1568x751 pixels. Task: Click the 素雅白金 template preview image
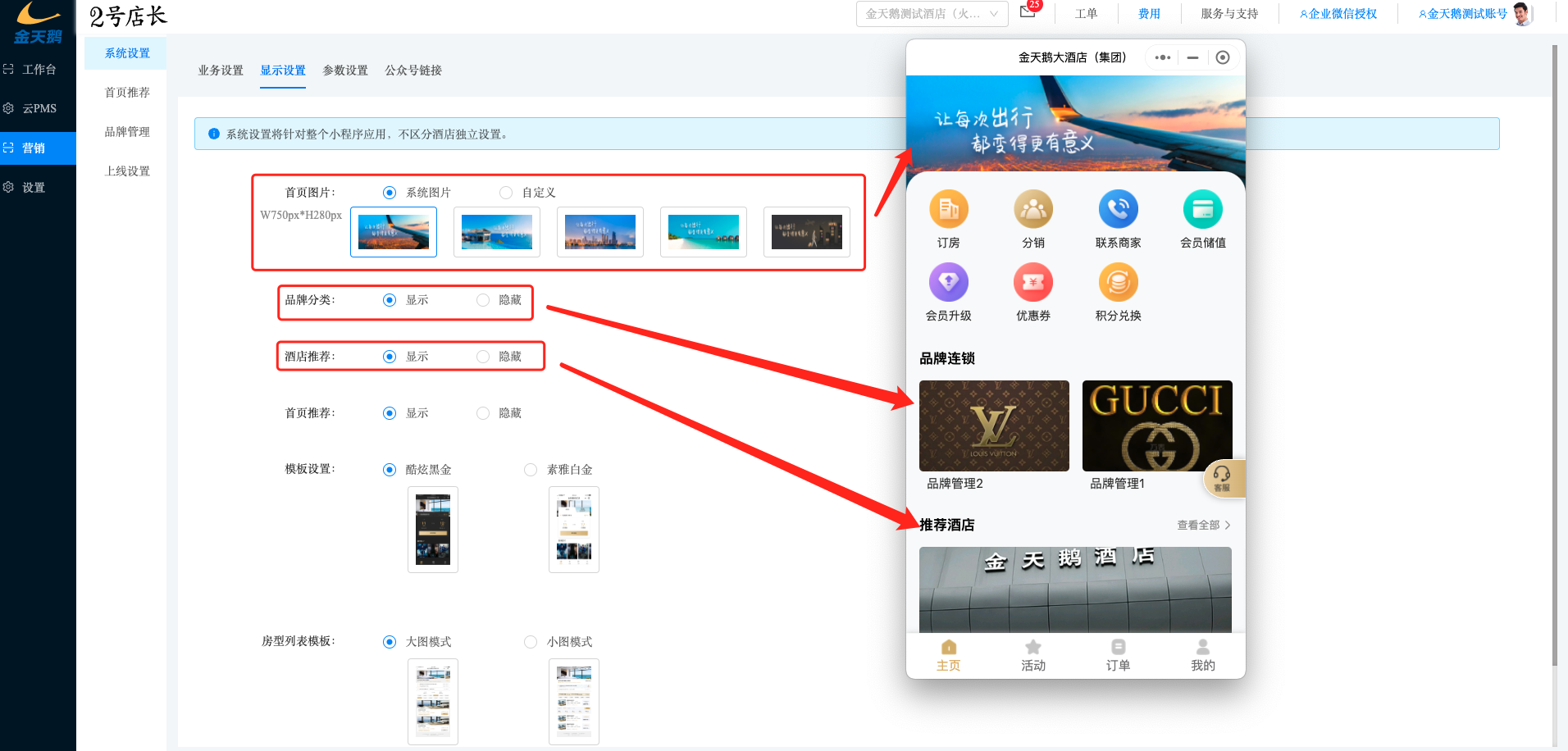click(x=574, y=530)
